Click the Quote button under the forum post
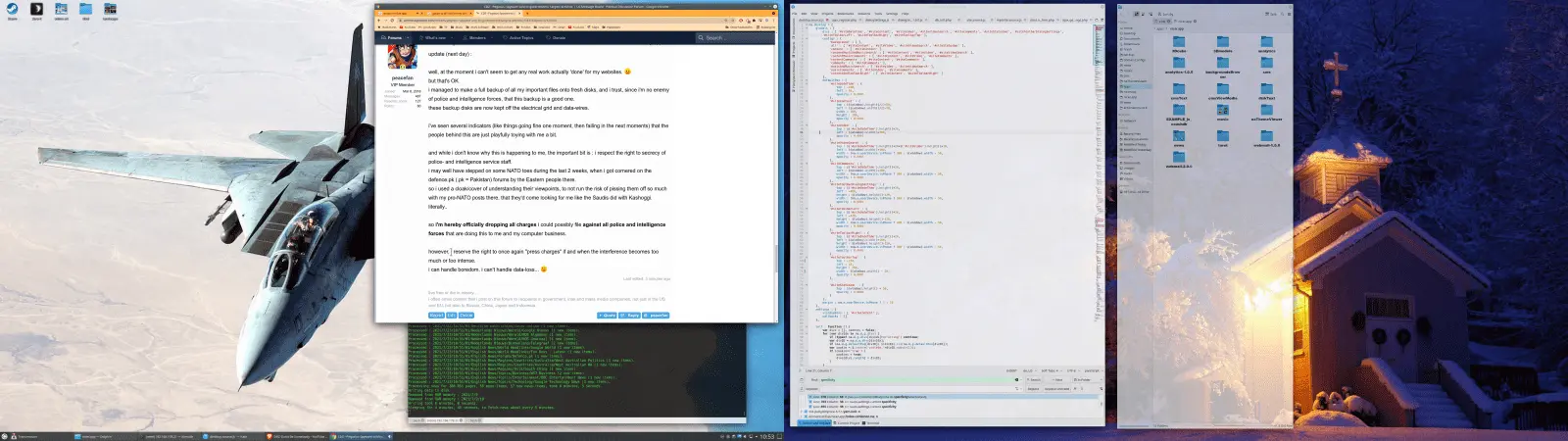The width and height of the screenshot is (1568, 441). click(x=607, y=316)
